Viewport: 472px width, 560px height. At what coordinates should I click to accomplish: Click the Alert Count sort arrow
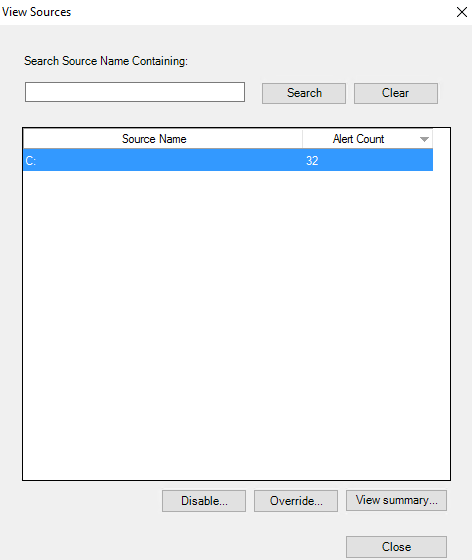pos(424,139)
